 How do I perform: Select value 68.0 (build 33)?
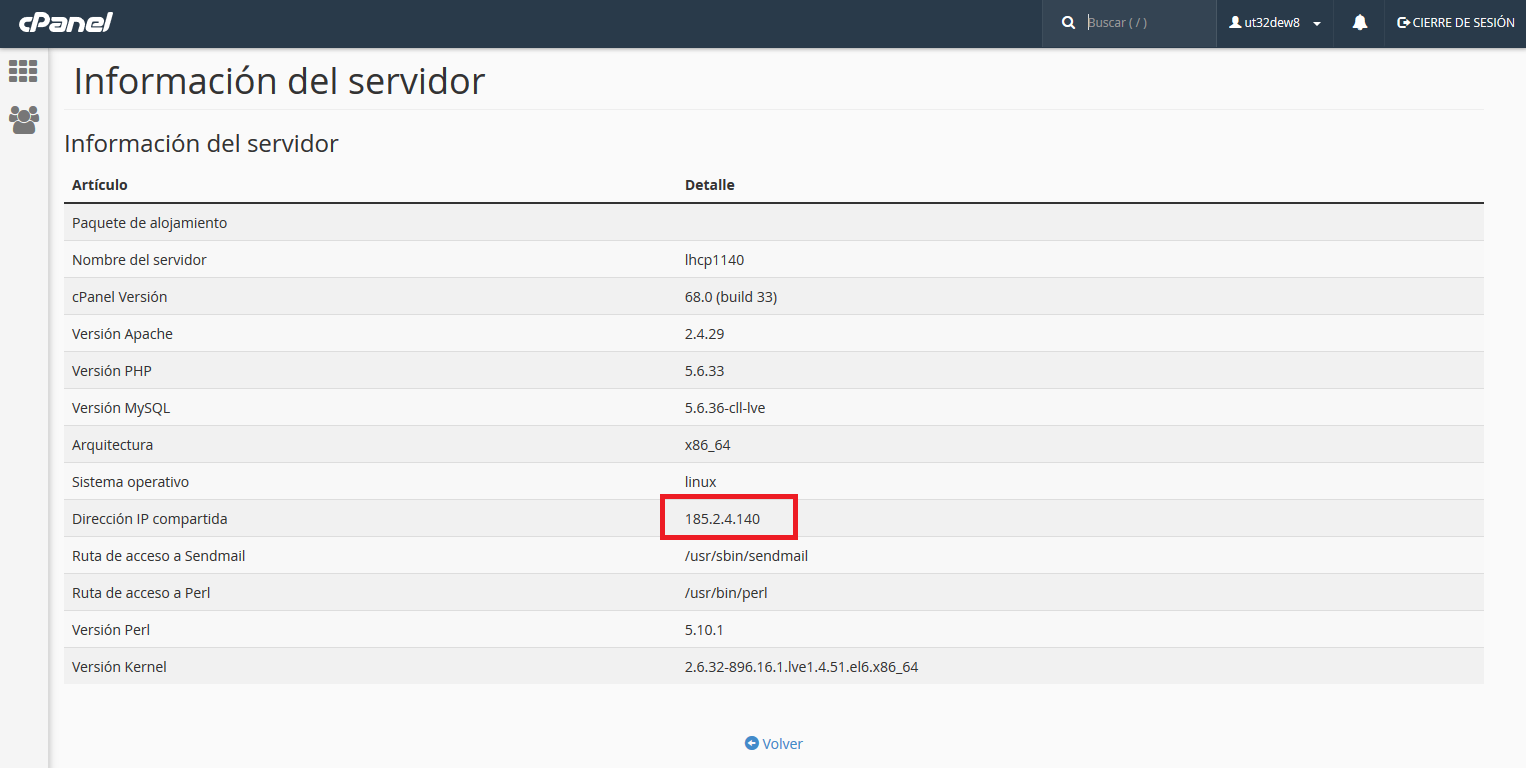[731, 297]
